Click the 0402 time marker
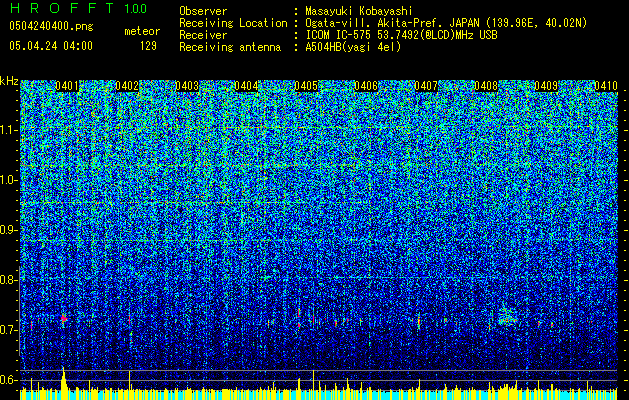The width and height of the screenshot is (629, 400). point(127,86)
